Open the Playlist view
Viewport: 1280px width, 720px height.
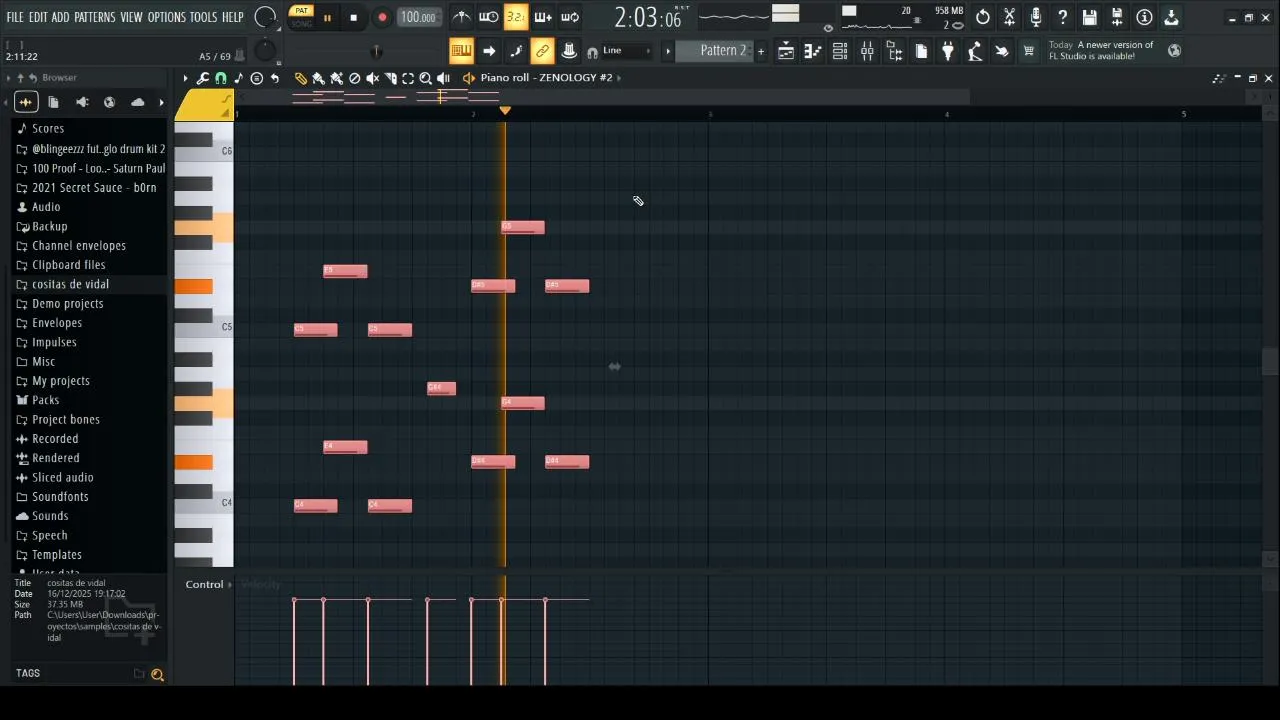[x=786, y=51]
